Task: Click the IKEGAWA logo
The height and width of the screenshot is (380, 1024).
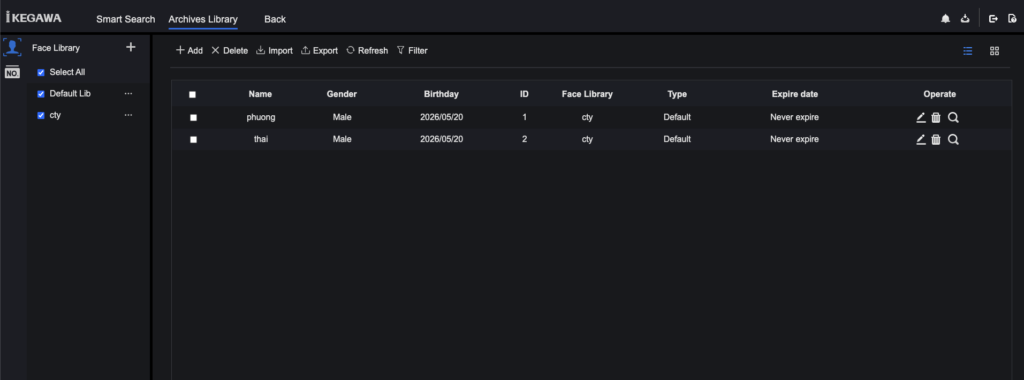Action: (x=33, y=18)
